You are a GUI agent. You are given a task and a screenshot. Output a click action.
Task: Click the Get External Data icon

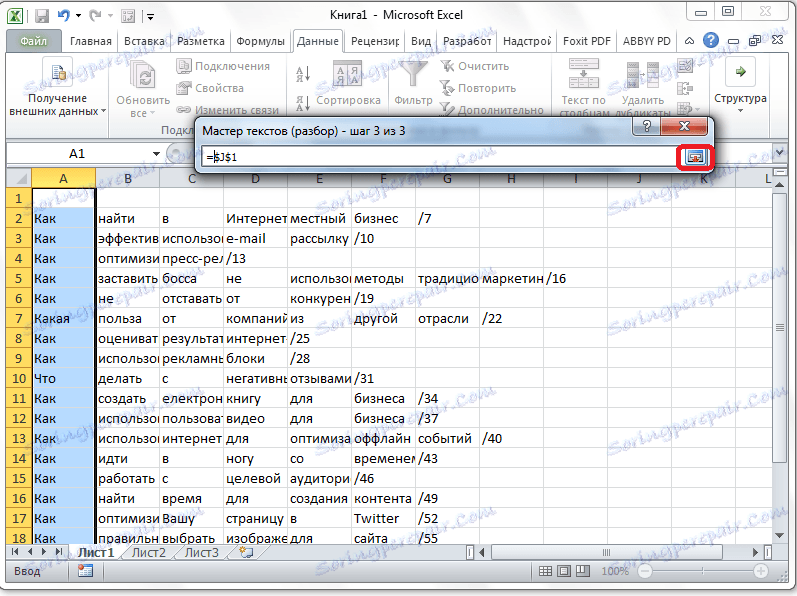pyautogui.click(x=57, y=74)
